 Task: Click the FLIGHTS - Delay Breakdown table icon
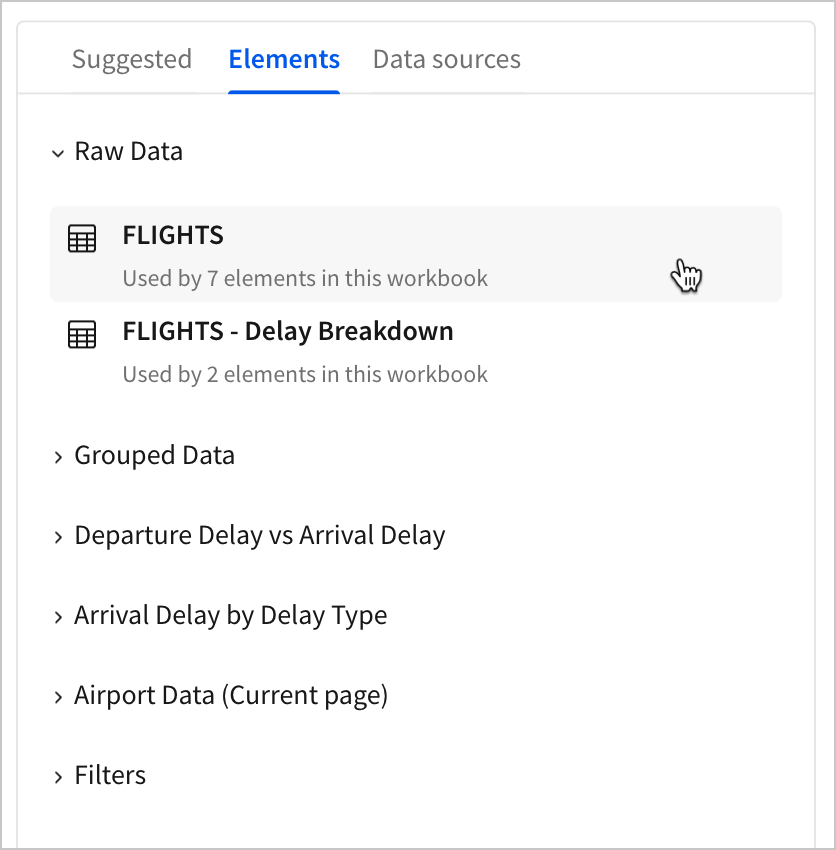pos(82,335)
